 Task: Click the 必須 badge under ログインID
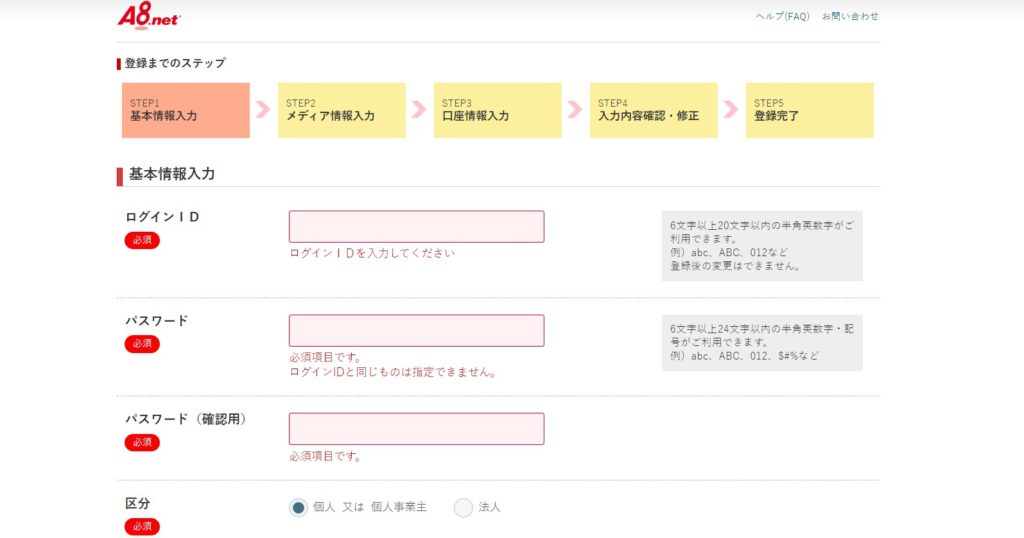point(142,240)
